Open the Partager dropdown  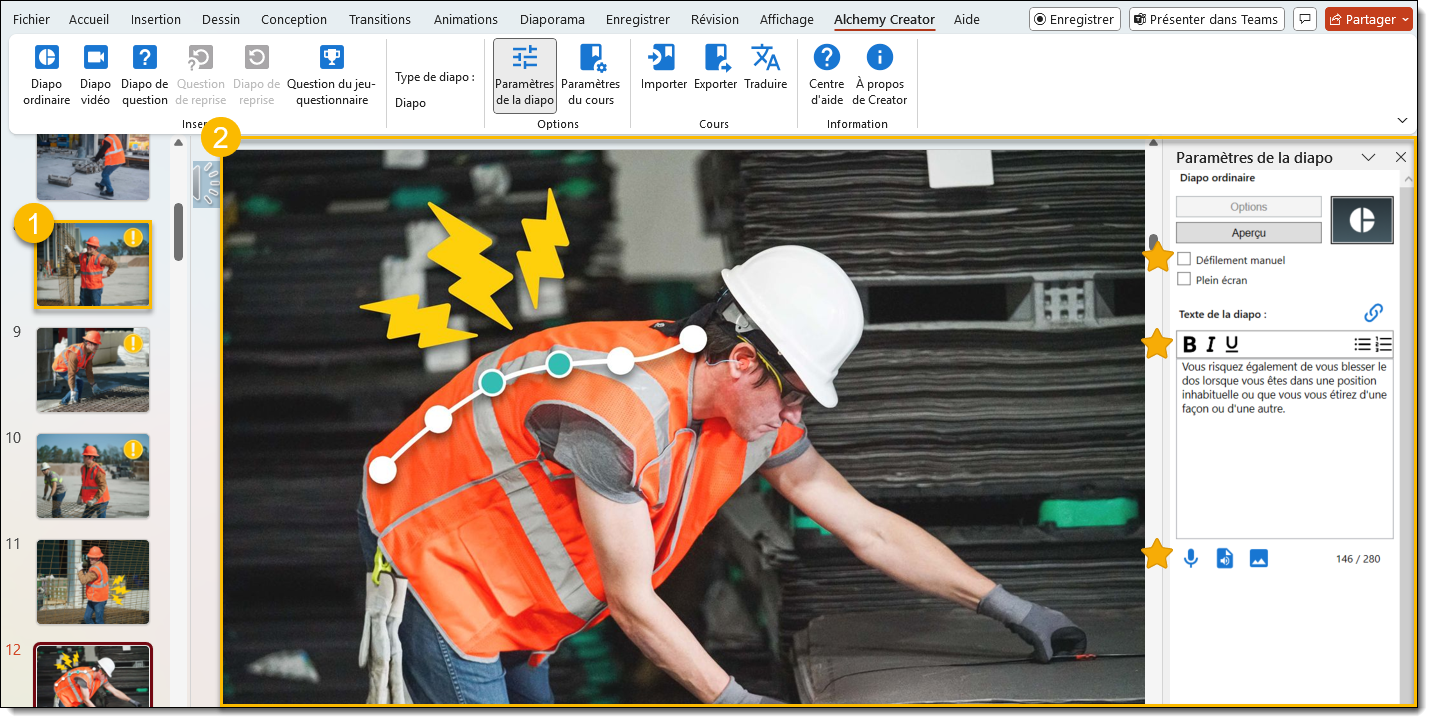(x=1405, y=19)
